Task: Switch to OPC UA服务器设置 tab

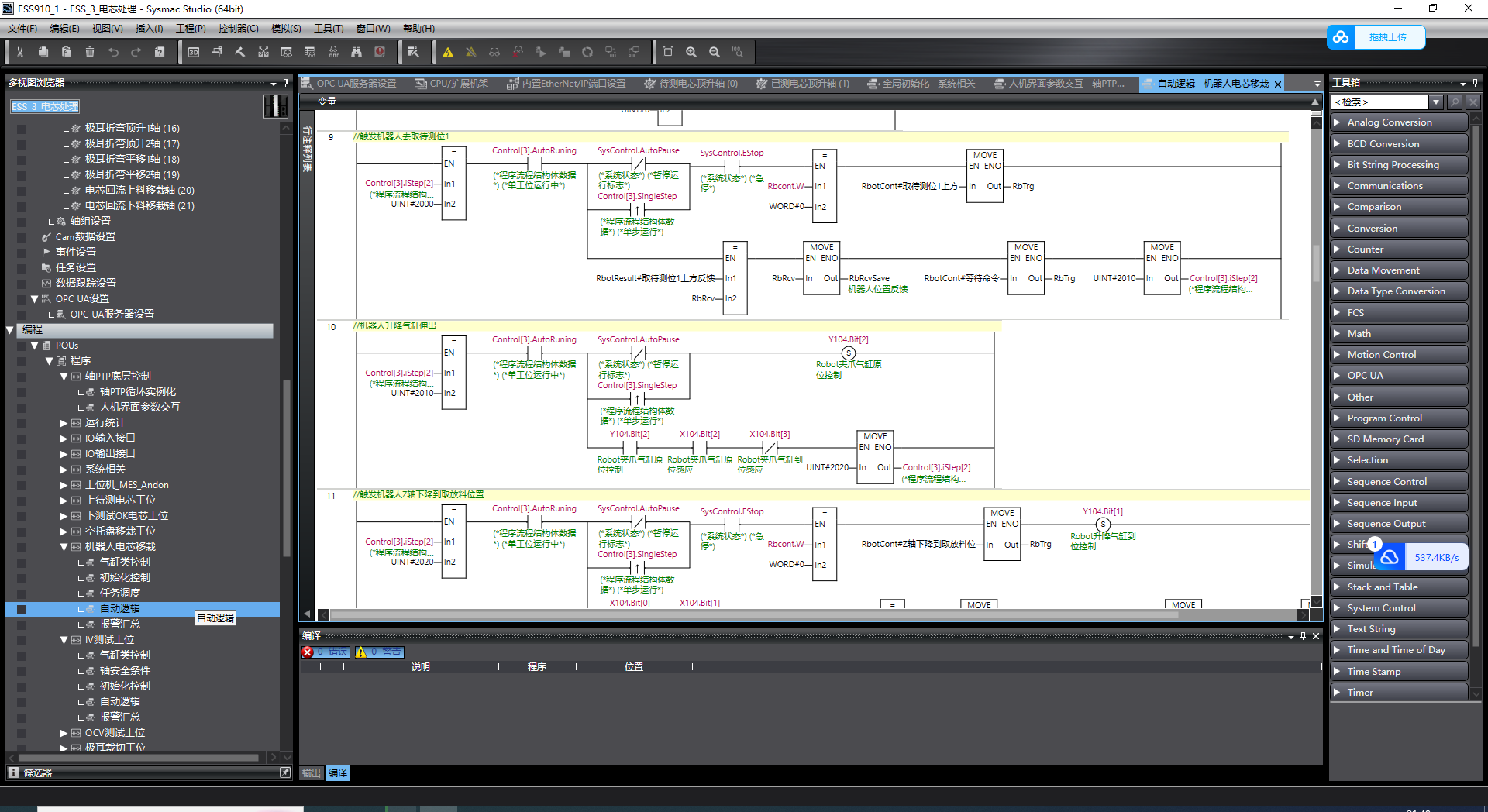Action: point(350,84)
